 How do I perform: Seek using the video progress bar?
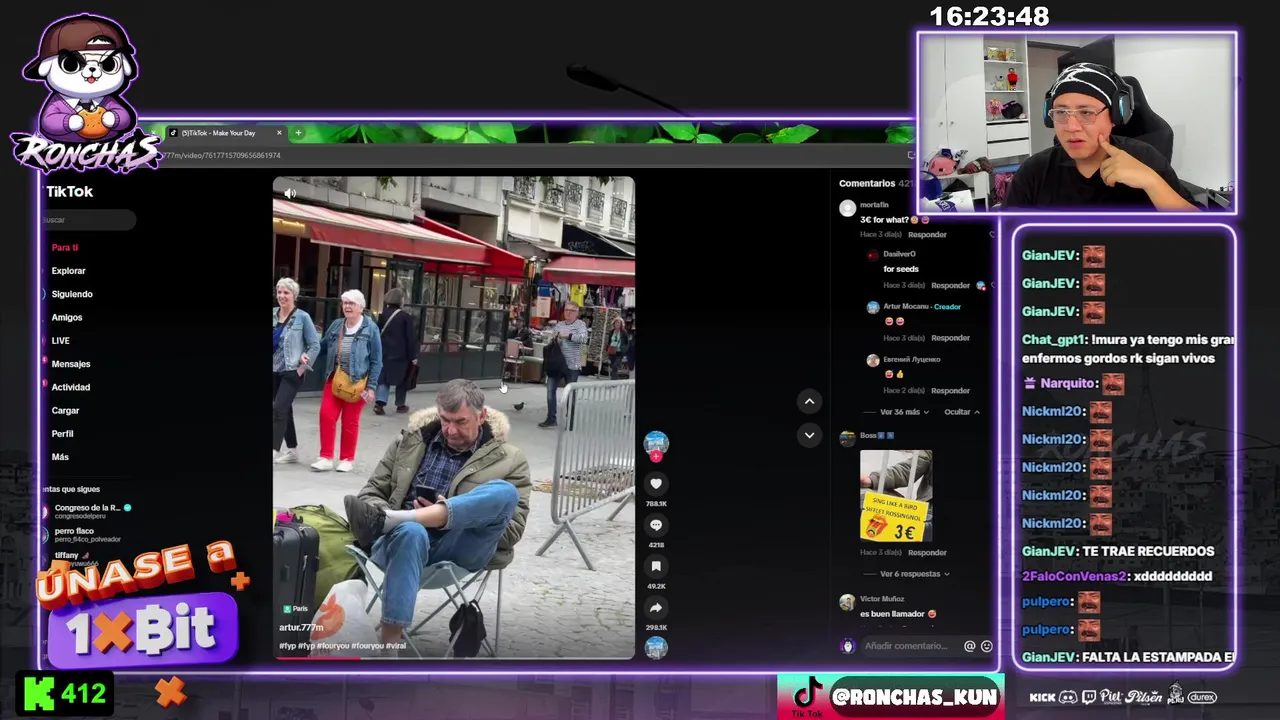point(454,658)
